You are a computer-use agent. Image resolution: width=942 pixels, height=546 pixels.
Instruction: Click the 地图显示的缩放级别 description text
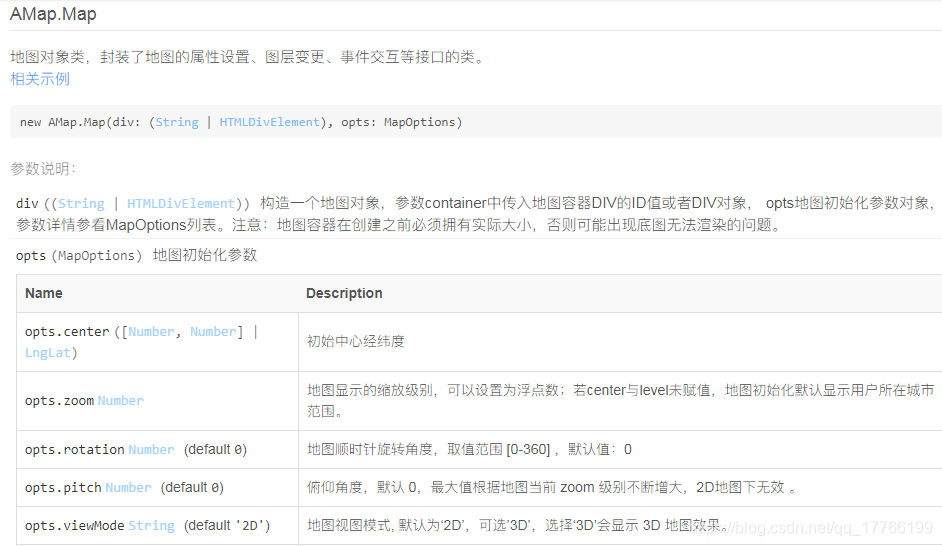point(621,401)
